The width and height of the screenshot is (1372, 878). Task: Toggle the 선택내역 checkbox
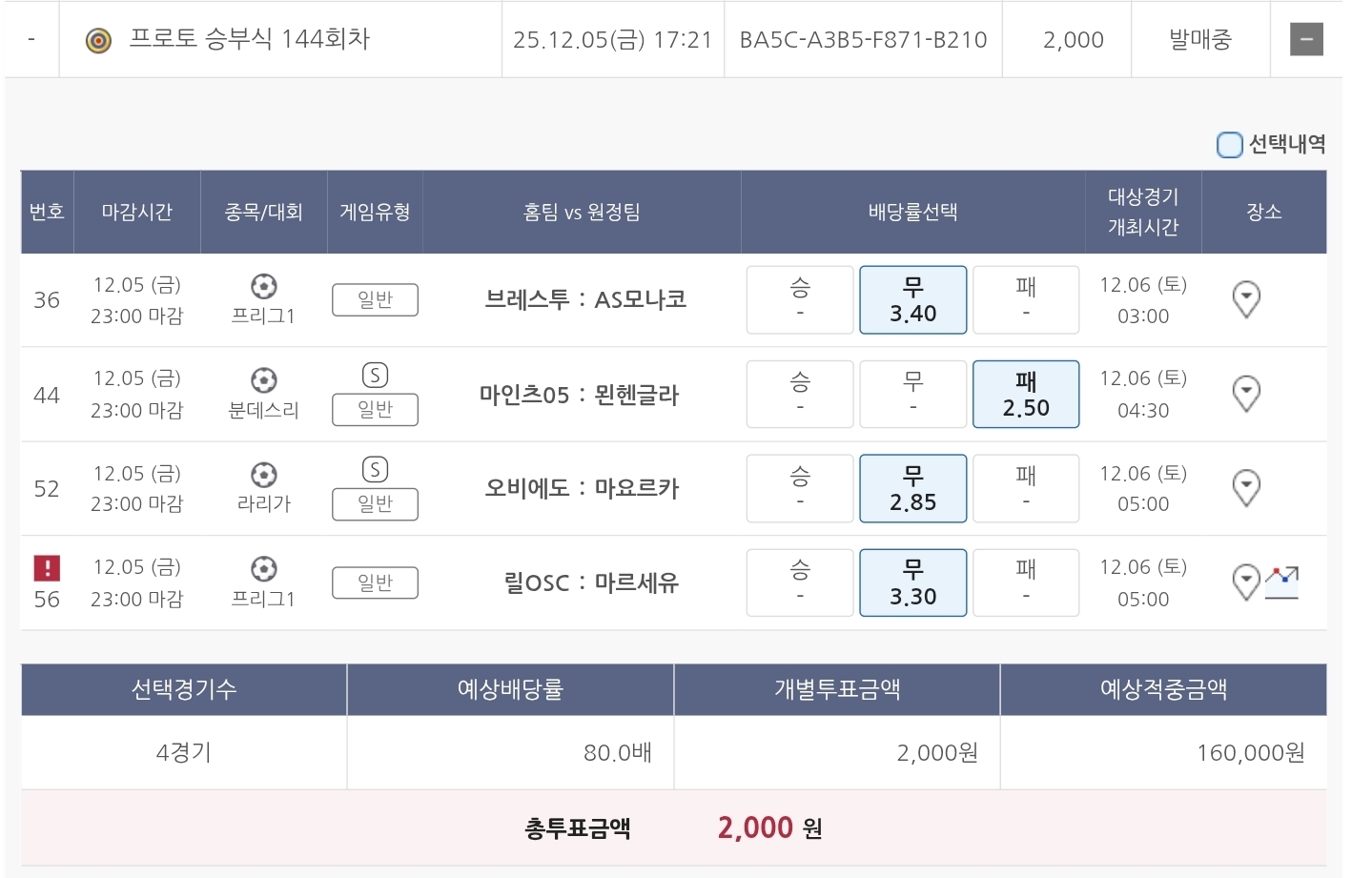1230,145
